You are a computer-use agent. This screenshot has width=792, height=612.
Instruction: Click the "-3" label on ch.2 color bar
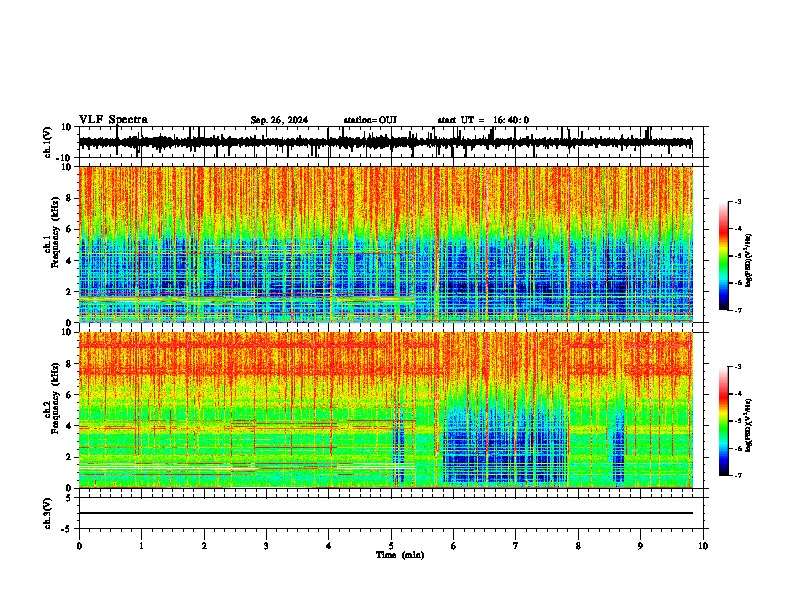[738, 367]
